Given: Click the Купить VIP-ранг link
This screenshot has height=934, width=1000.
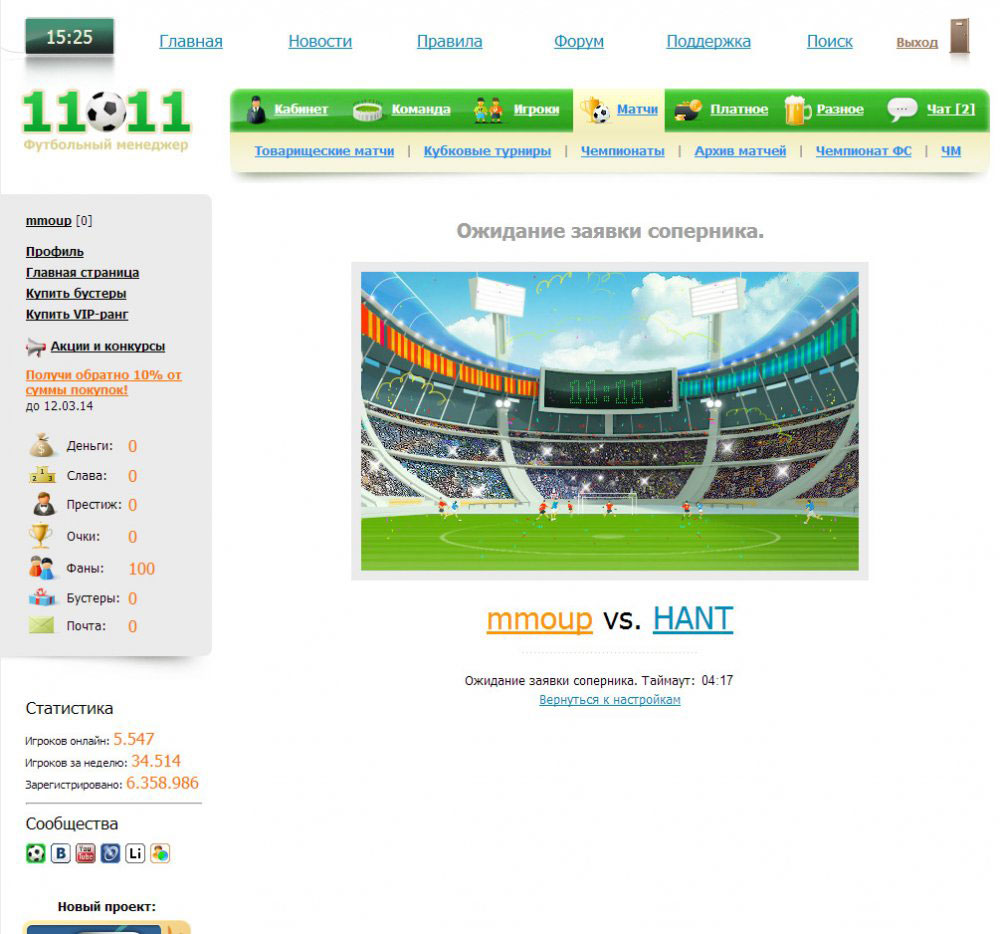Looking at the screenshot, I should click(x=77, y=315).
